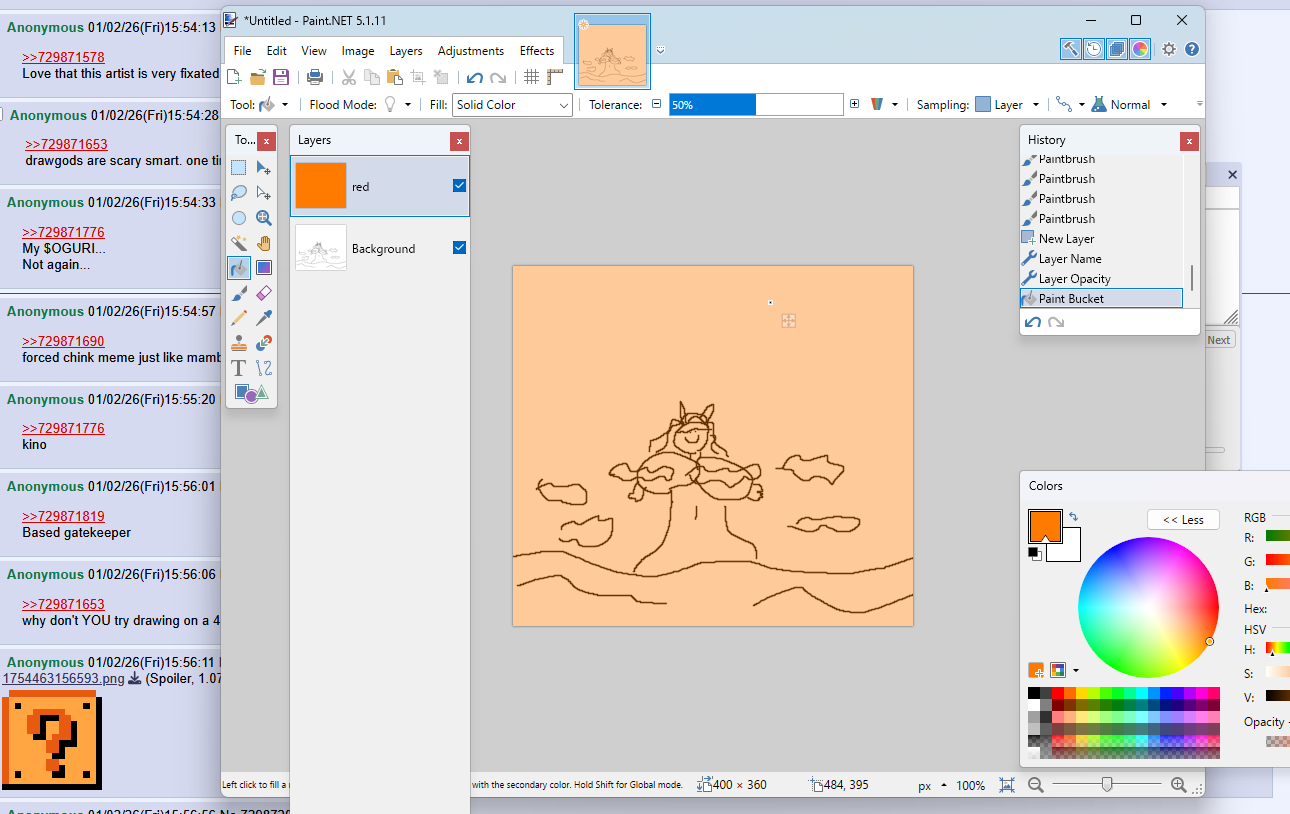This screenshot has width=1290, height=814.
Task: Choose the Pencil tool
Action: click(x=239, y=318)
